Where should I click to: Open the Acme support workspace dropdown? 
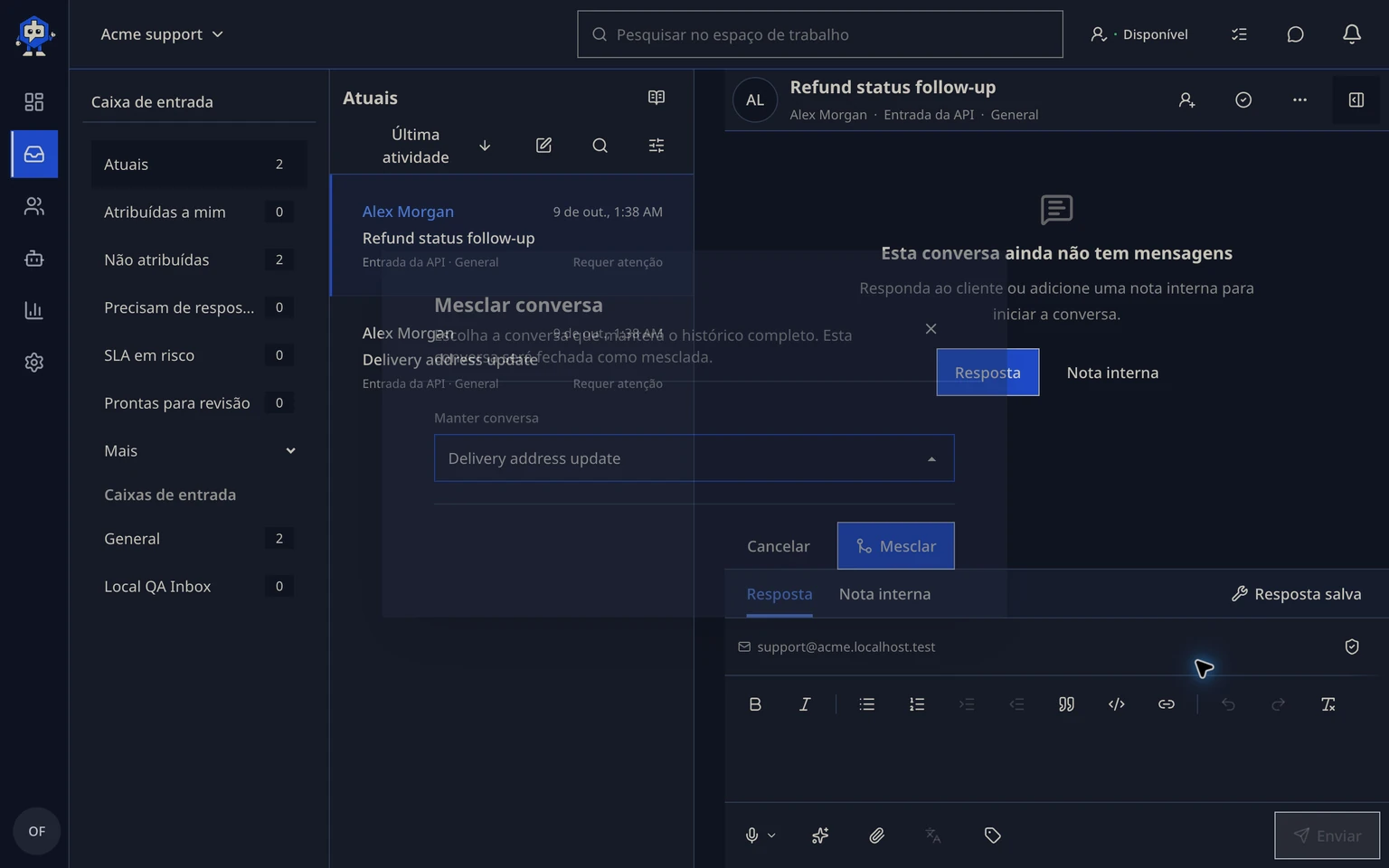pos(162,34)
